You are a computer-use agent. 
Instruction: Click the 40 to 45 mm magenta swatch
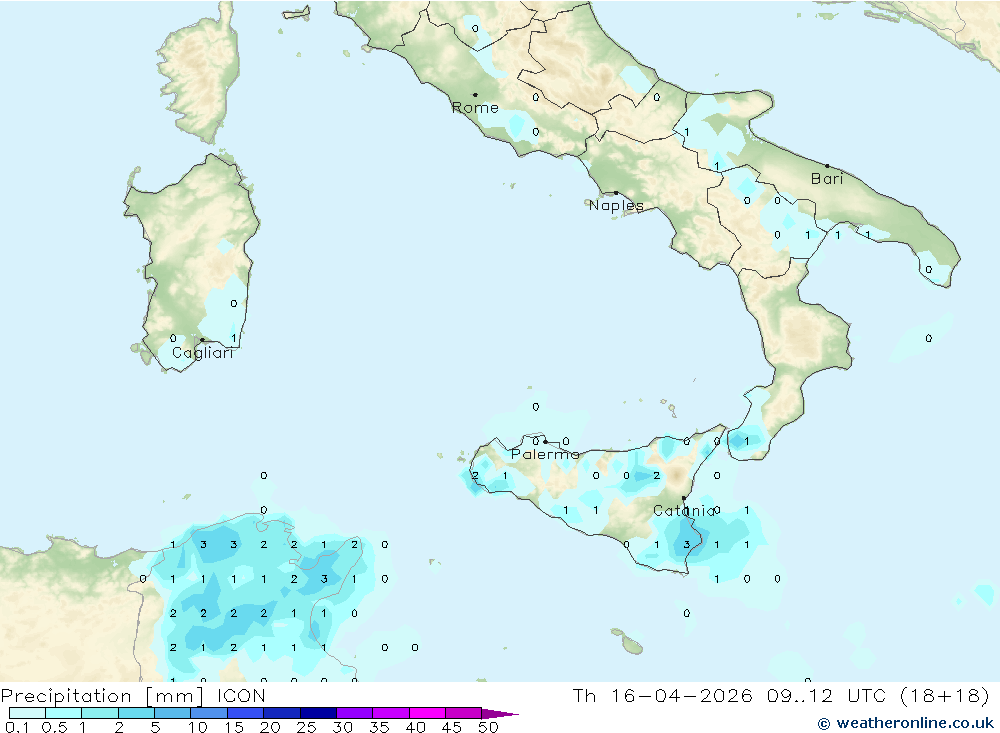pos(427,713)
